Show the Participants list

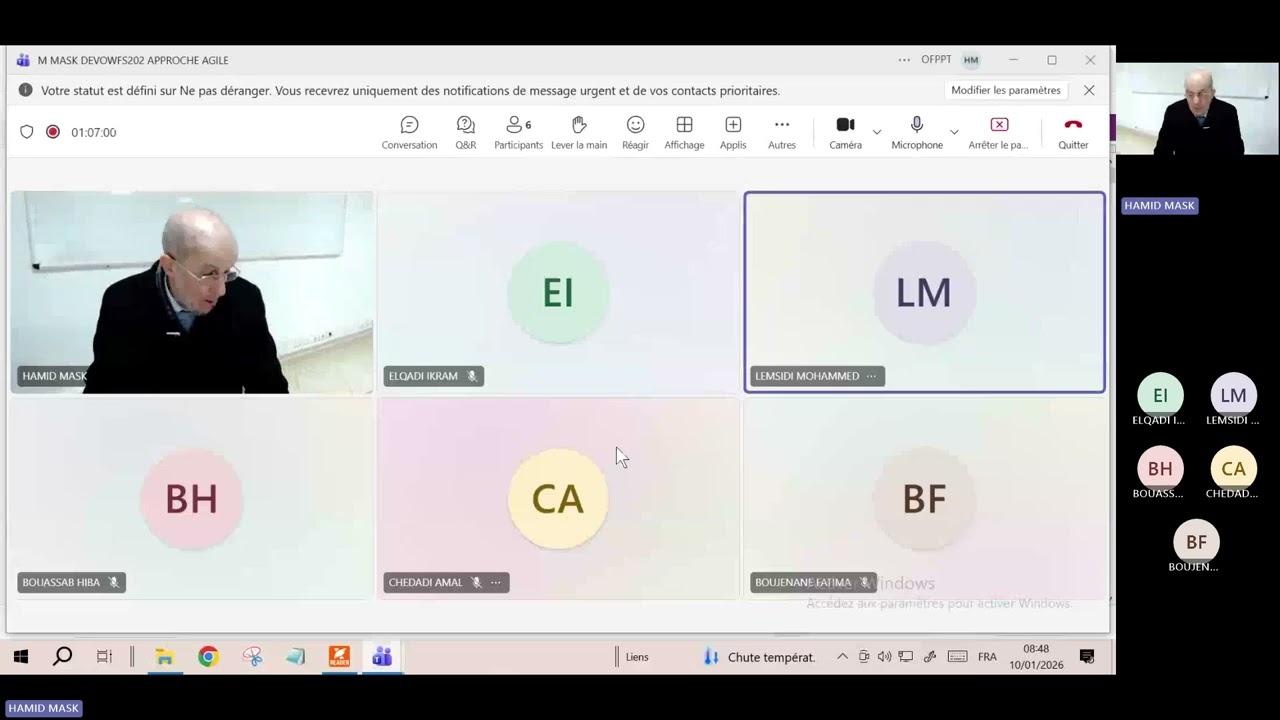pos(518,132)
